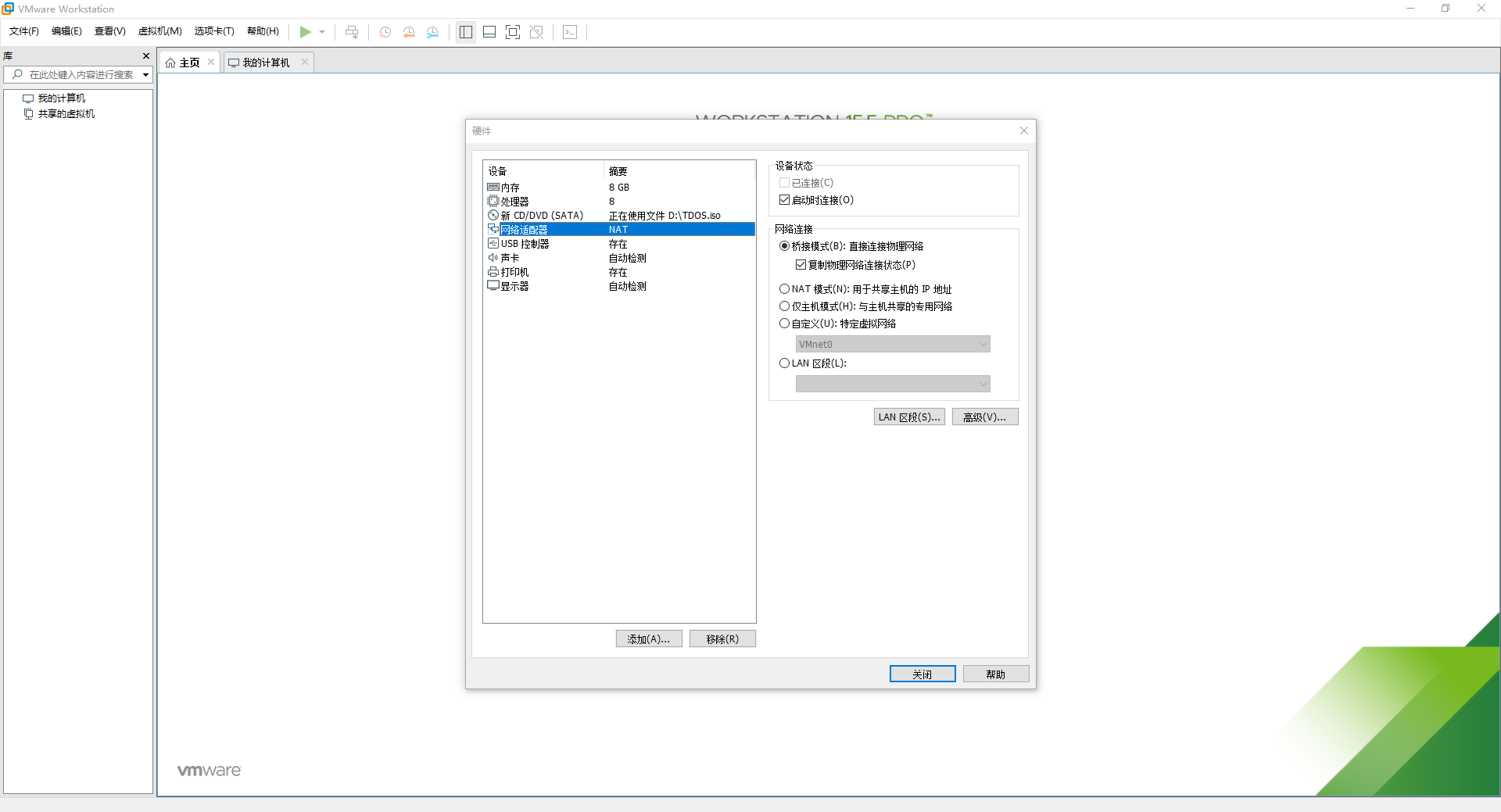Click the 摘要 column header
Image resolution: width=1501 pixels, height=812 pixels.
click(679, 171)
